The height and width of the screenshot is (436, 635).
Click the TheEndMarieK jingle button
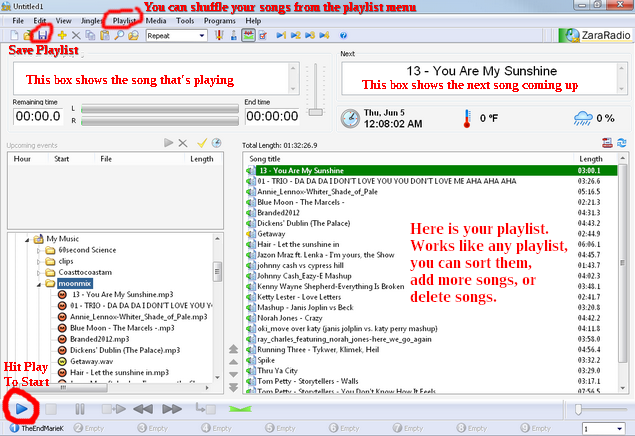click(37, 428)
